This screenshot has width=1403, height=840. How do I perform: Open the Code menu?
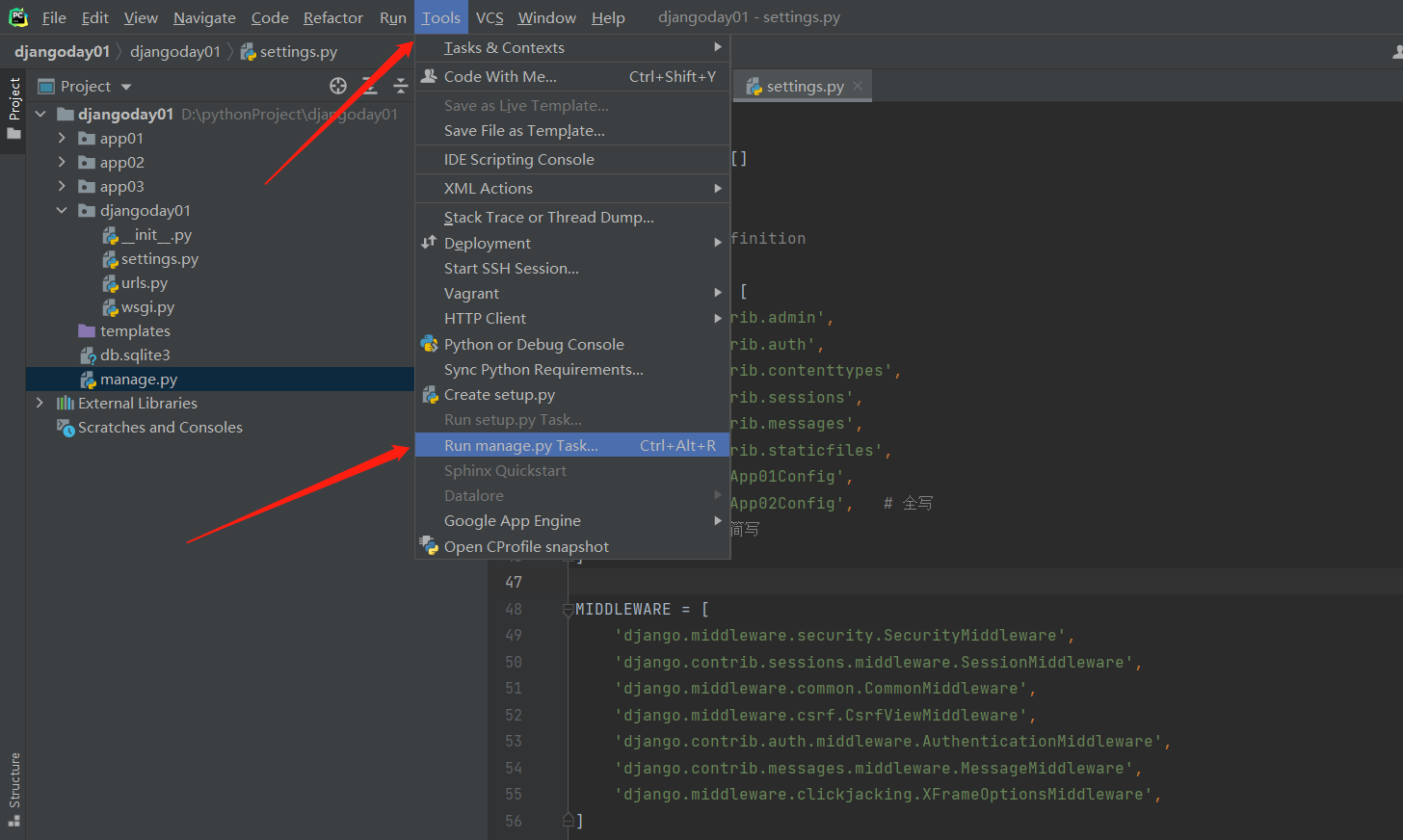[x=270, y=17]
